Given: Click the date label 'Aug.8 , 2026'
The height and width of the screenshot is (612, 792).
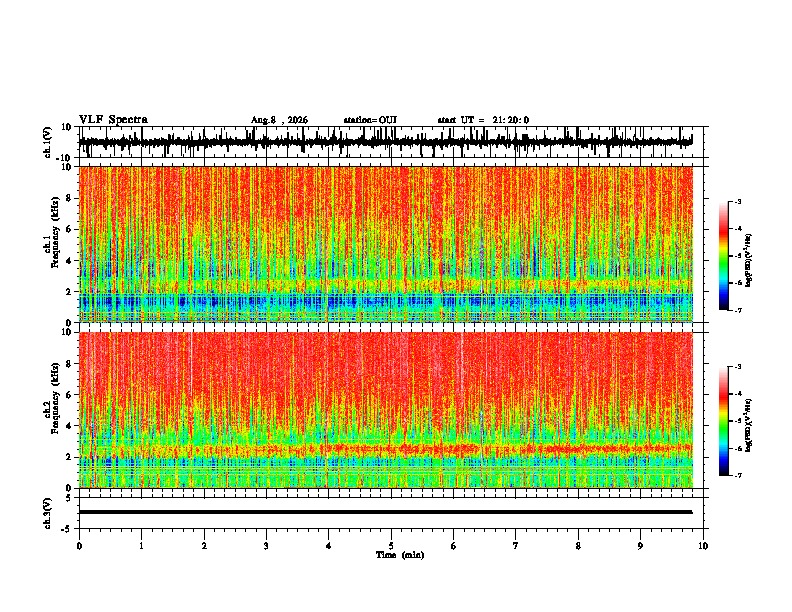Looking at the screenshot, I should (x=279, y=120).
